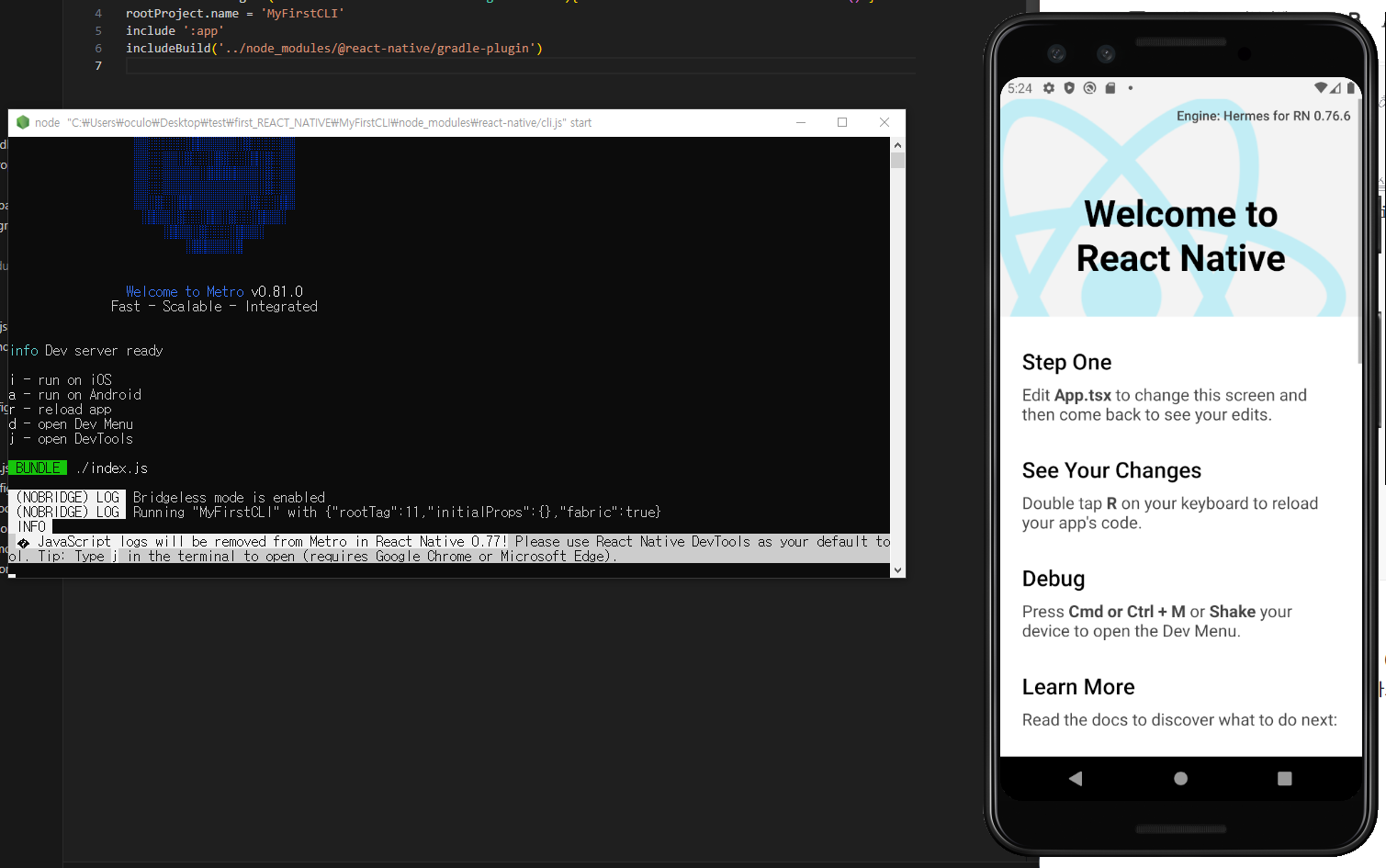
Task: Tap 'Welcome to React Native' heading
Action: tap(1181, 236)
